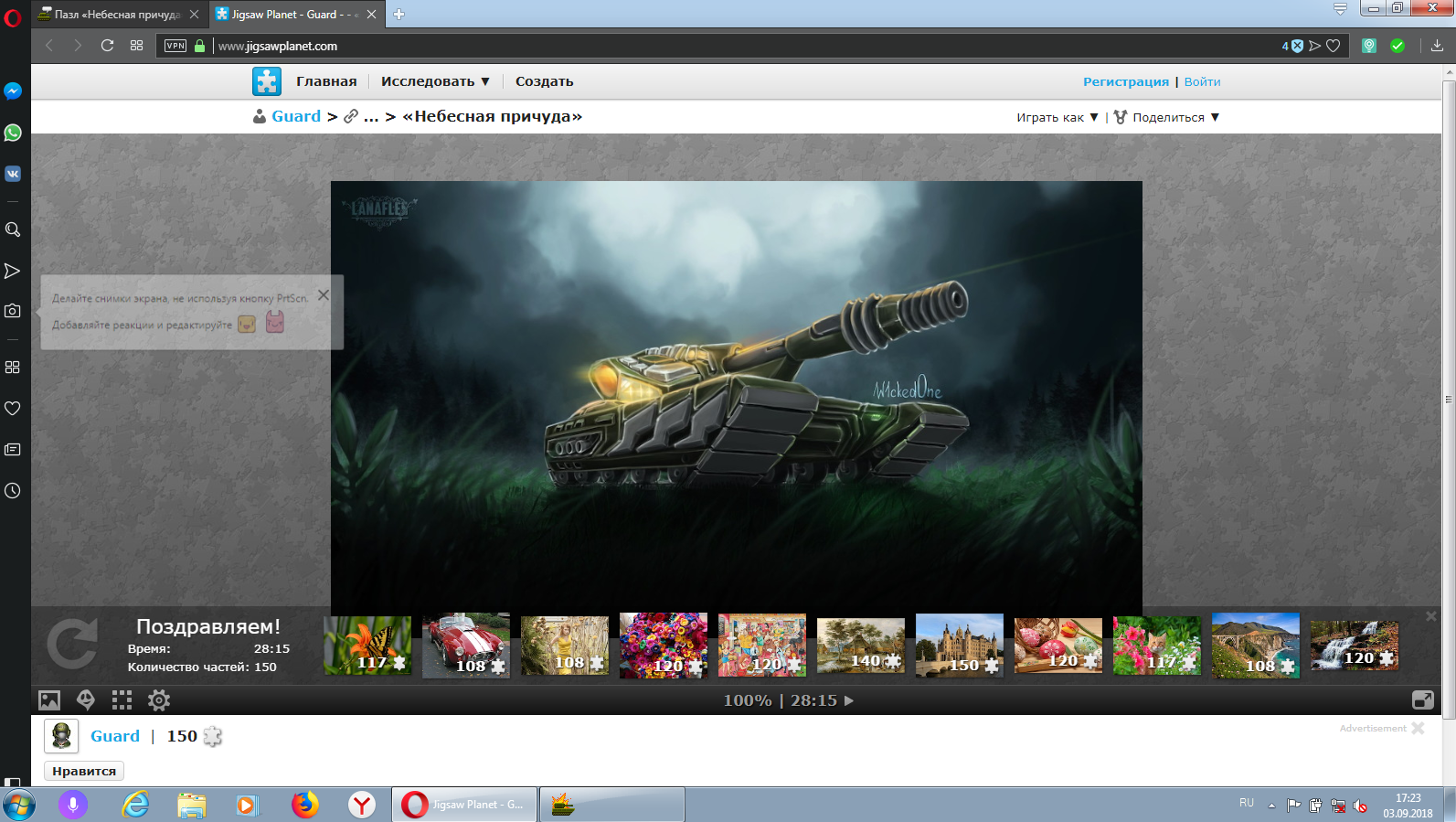Bookmark this page with the heart icon
Viewport: 1456px width, 822px height.
pyautogui.click(x=1334, y=46)
